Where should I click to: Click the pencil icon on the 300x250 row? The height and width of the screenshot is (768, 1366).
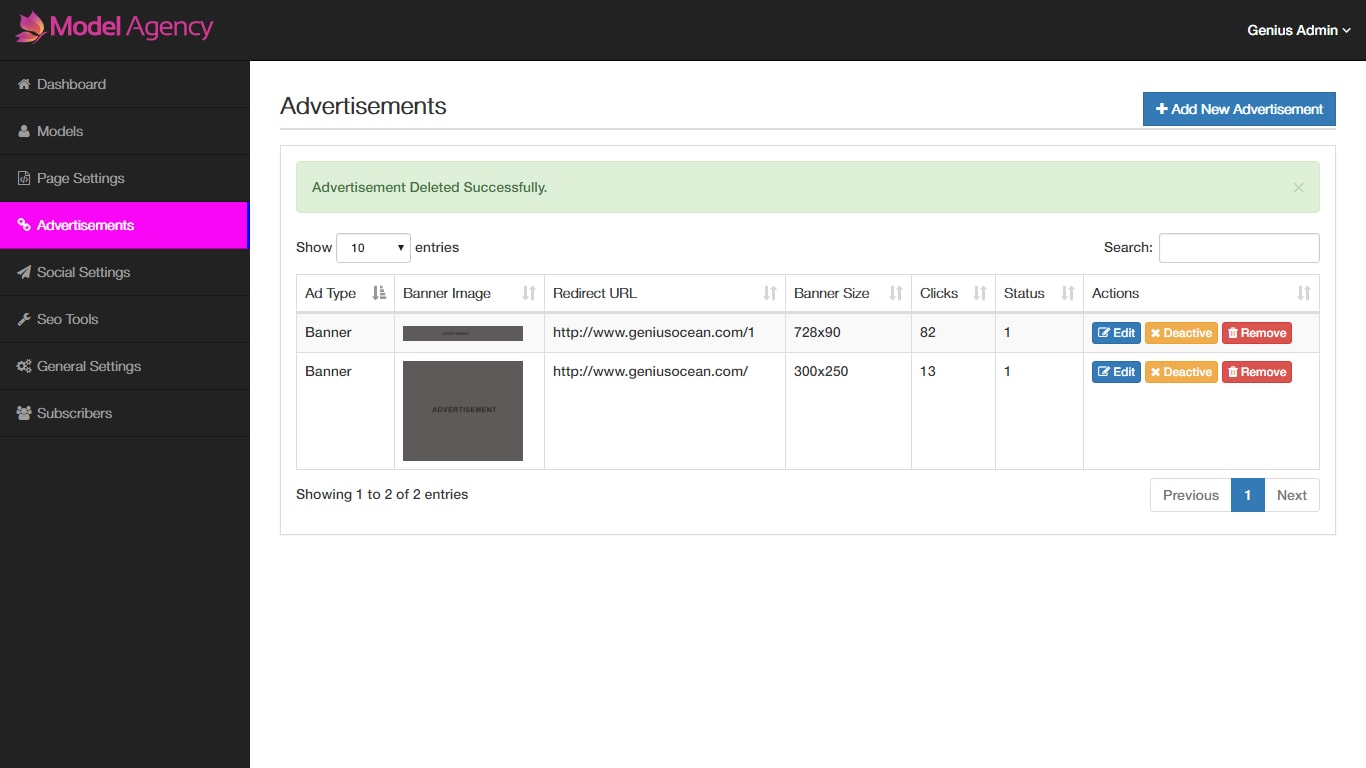tap(1105, 371)
